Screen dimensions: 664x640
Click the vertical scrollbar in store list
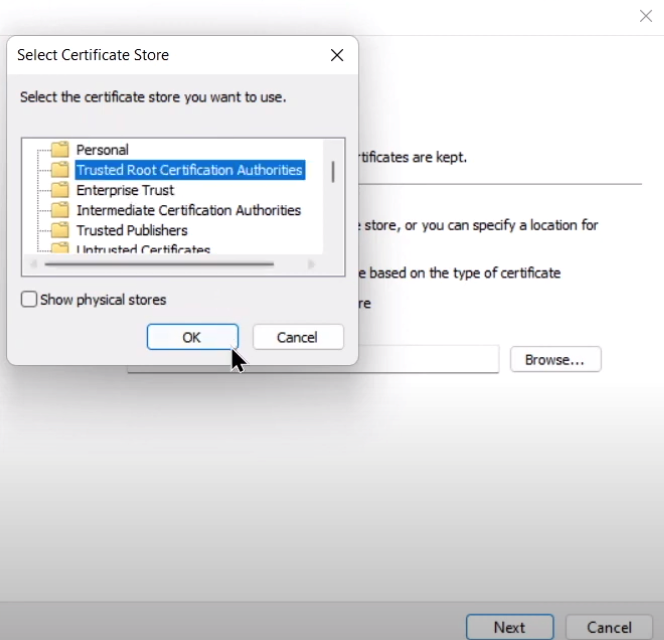tap(333, 172)
